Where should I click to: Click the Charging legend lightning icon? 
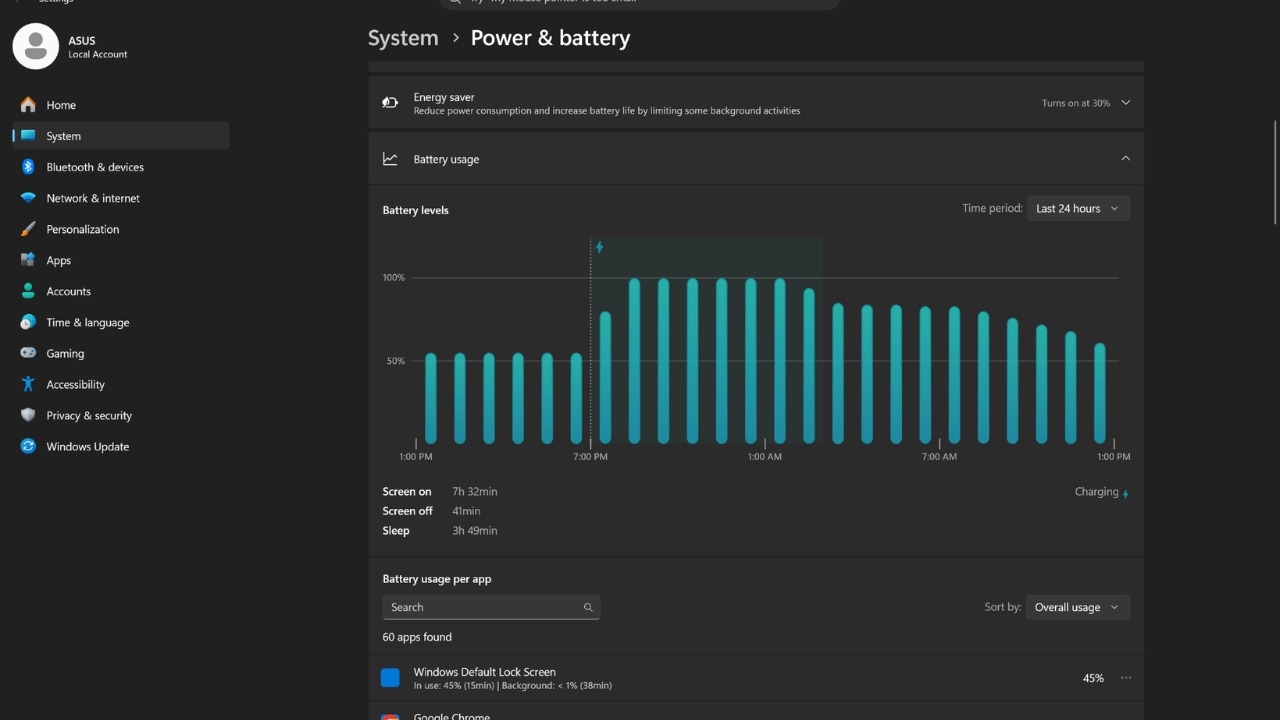1126,493
